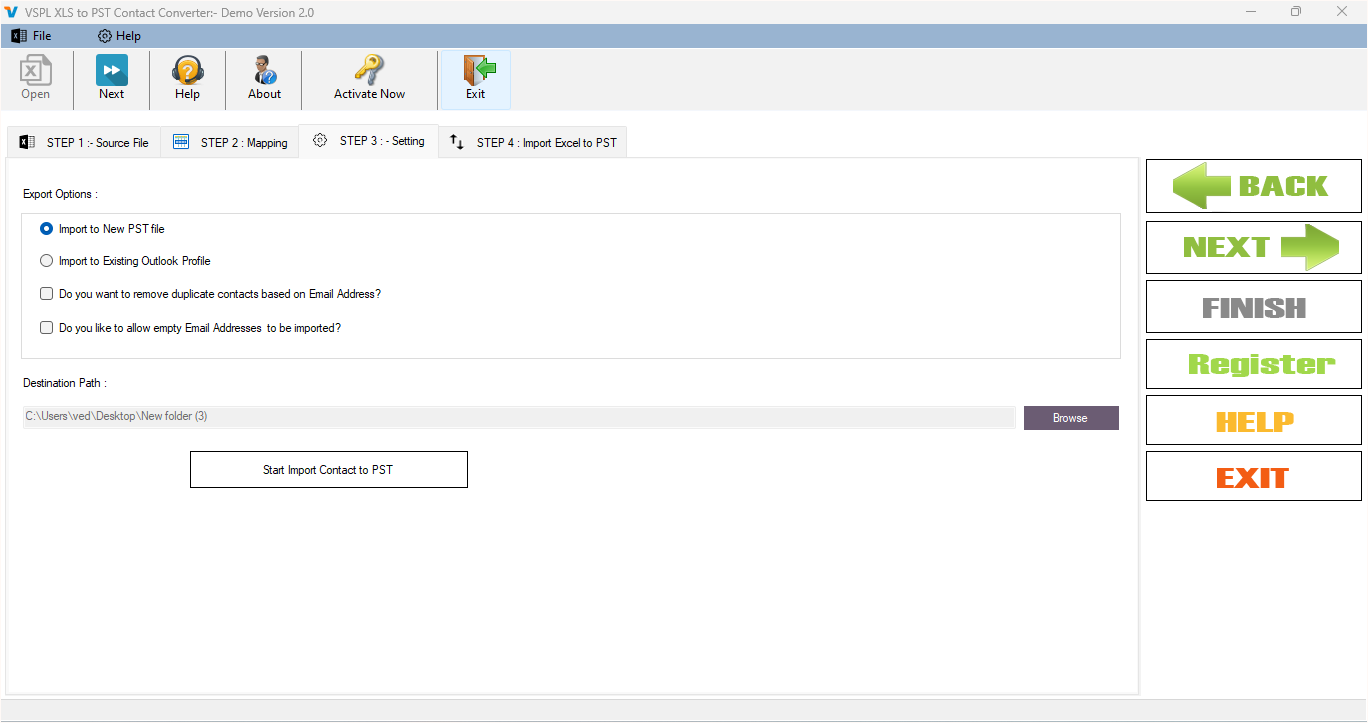Click the orange HELP side button
Viewport: 1368px width, 723px height.
pyautogui.click(x=1254, y=421)
